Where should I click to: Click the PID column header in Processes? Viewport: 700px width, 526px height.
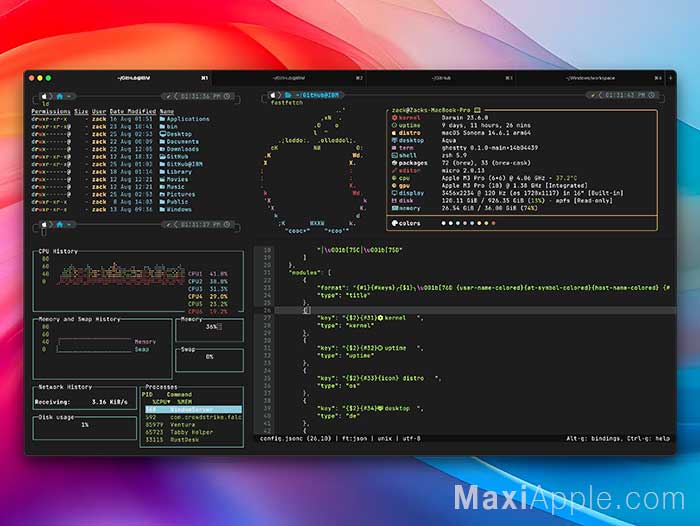click(147, 395)
